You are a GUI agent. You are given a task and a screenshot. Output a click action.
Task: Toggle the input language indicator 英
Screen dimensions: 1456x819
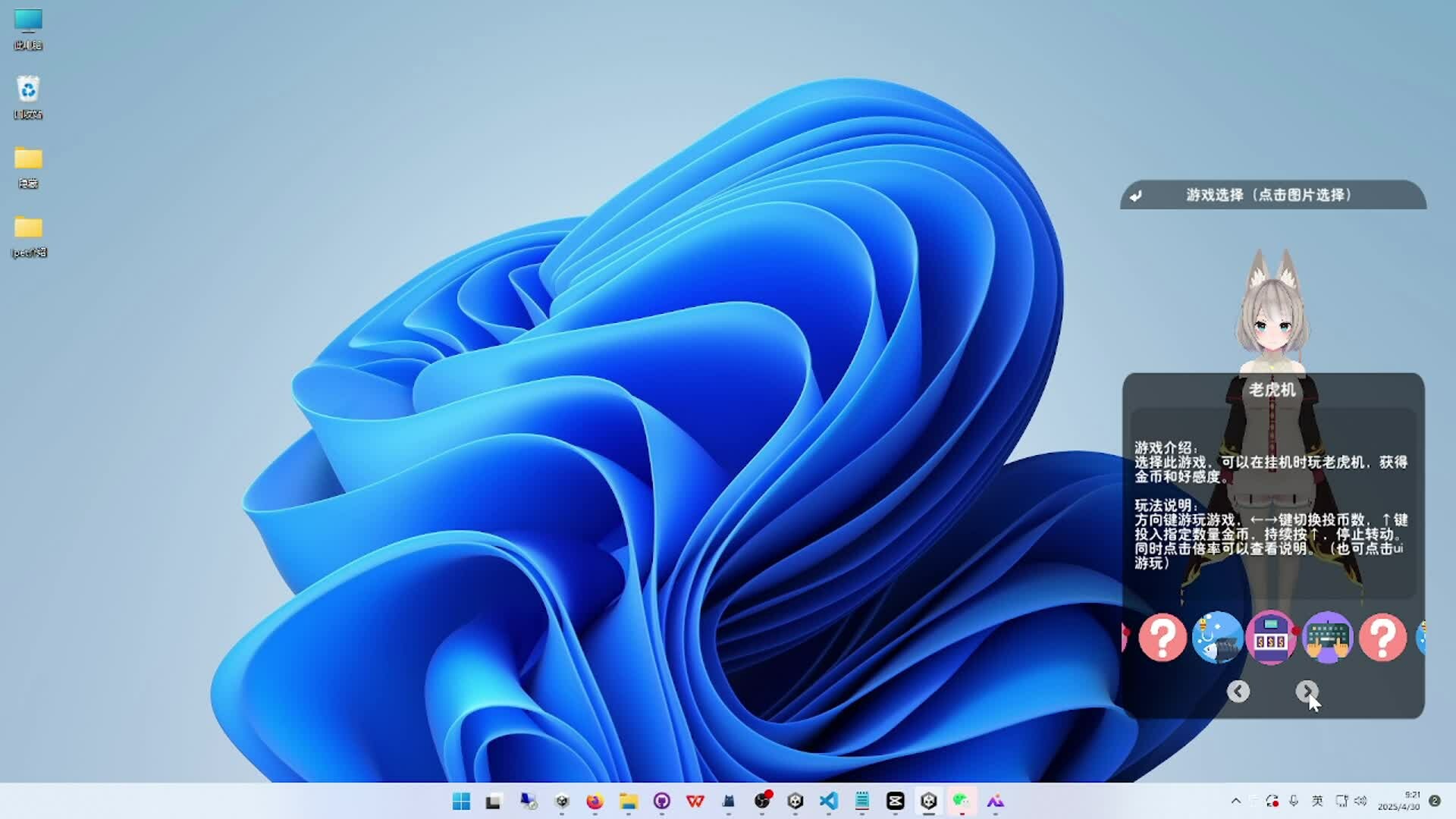coord(1317,801)
